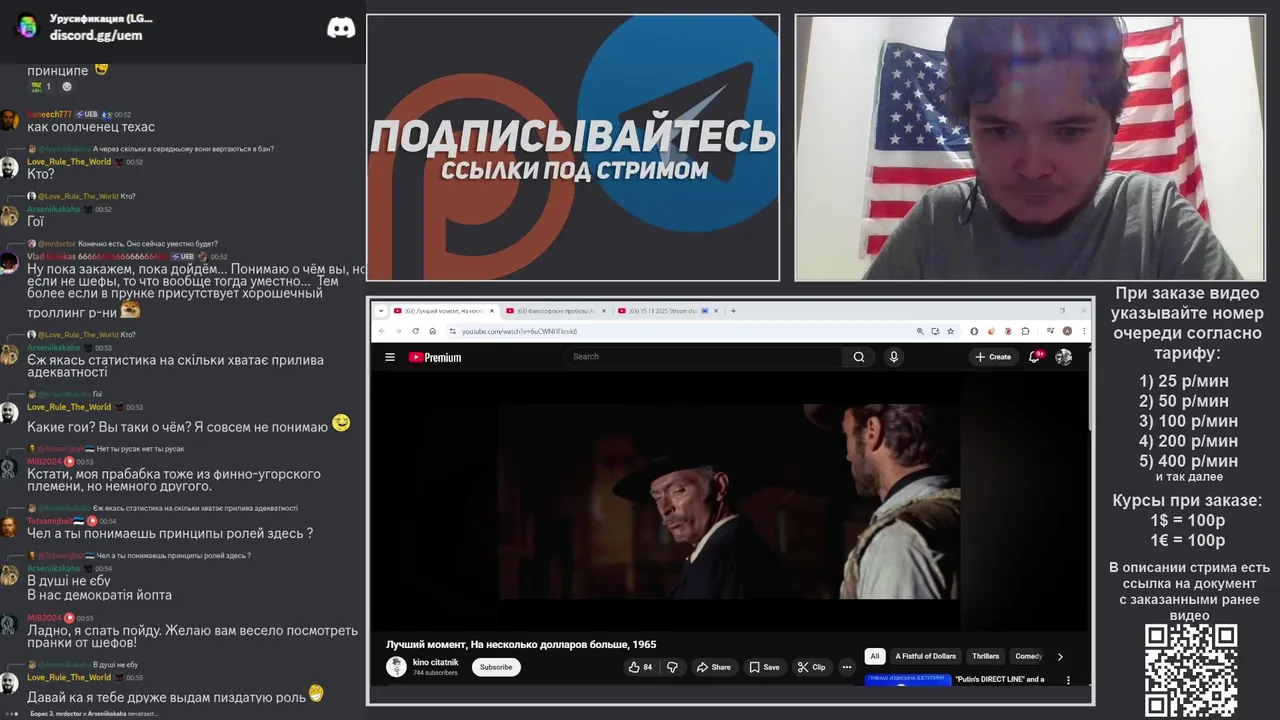1280x720 pixels.
Task: Open more actions ellipsis under video
Action: click(847, 667)
